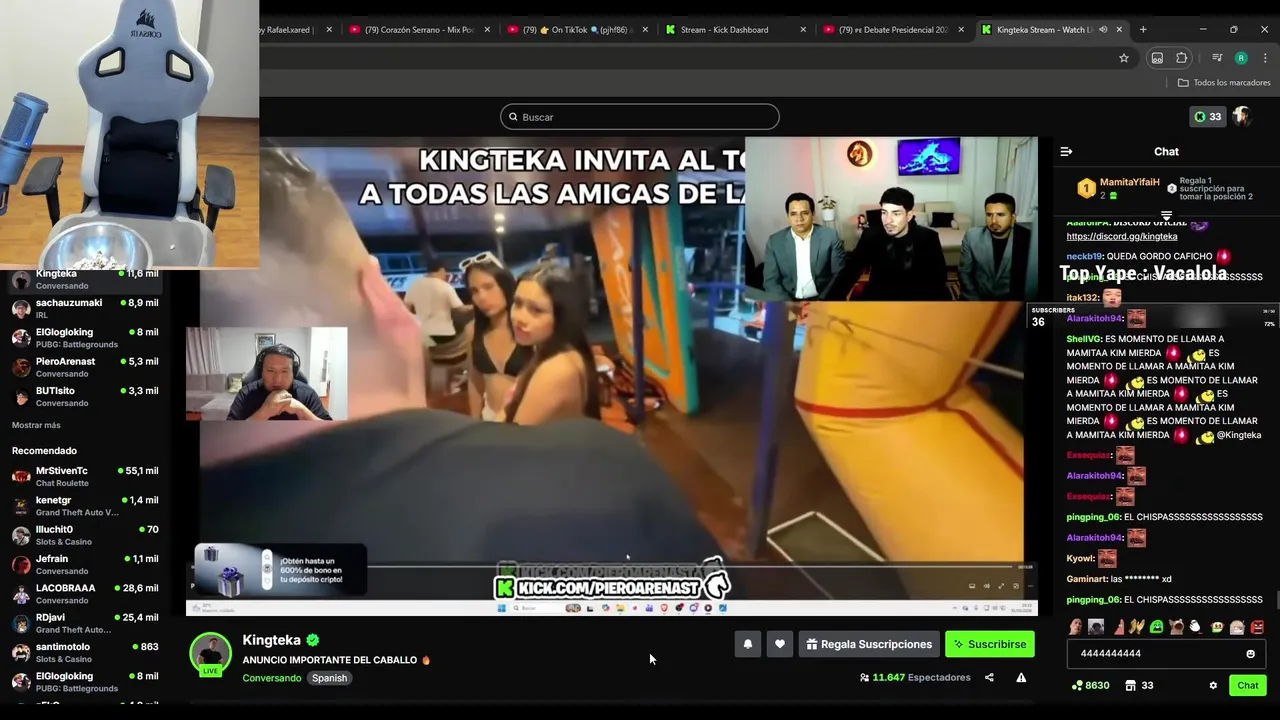Open emoji picker in the chat input
Viewport: 1280px width, 720px height.
(1250, 654)
